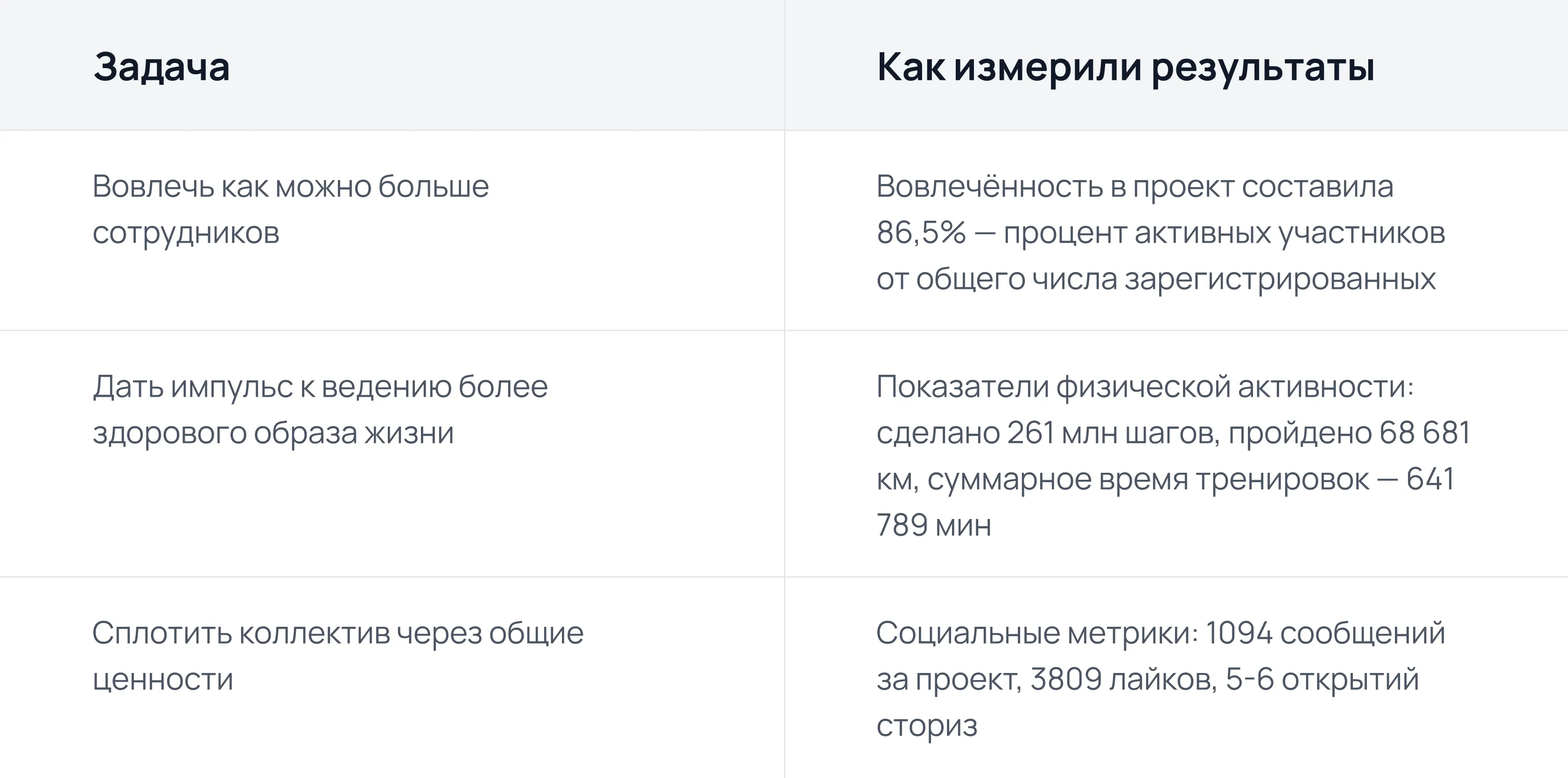
Task: Click the "Показатели физической активности:" line
Action: point(1145,386)
